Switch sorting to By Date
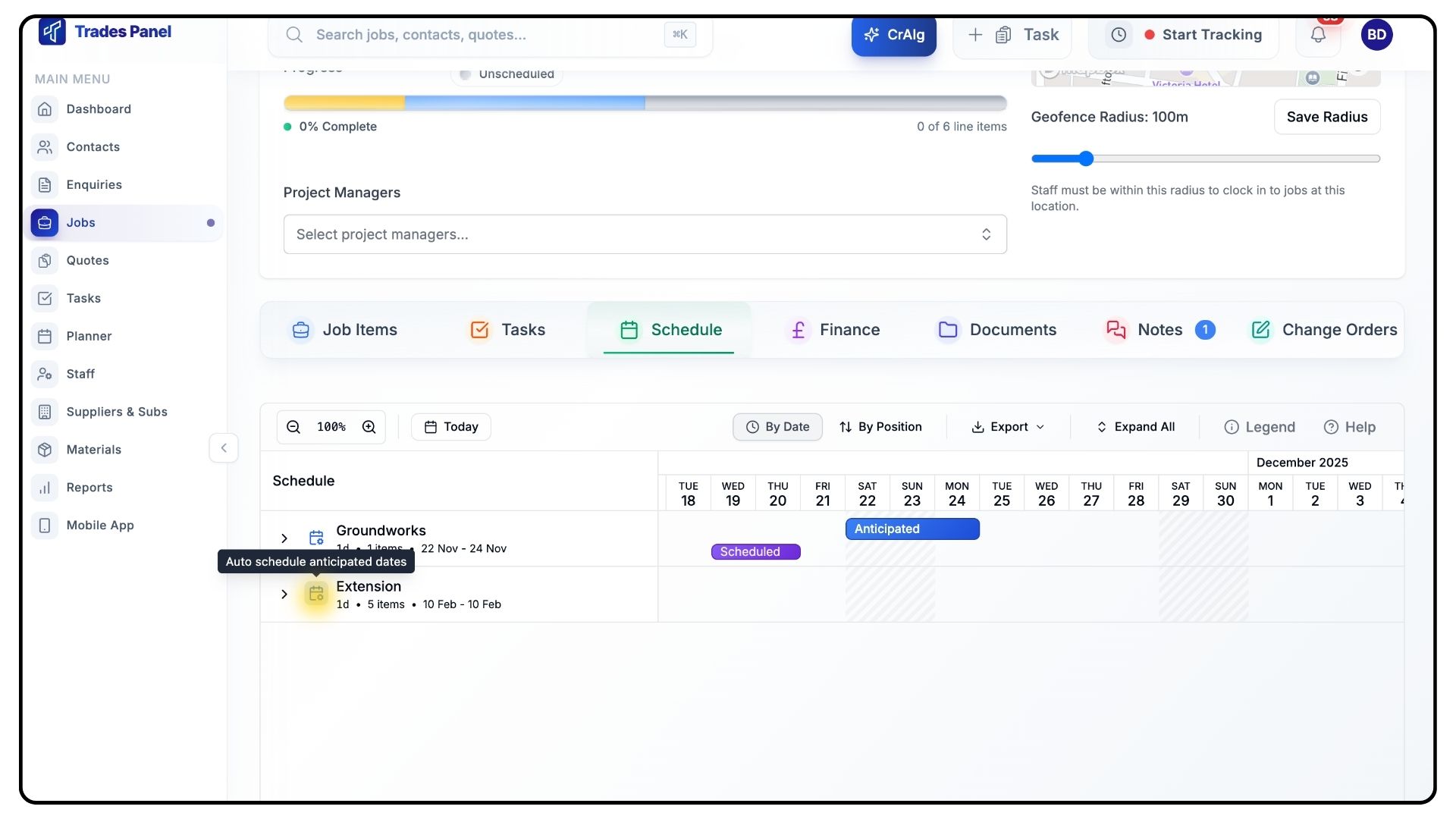The width and height of the screenshot is (1456, 819). [777, 427]
